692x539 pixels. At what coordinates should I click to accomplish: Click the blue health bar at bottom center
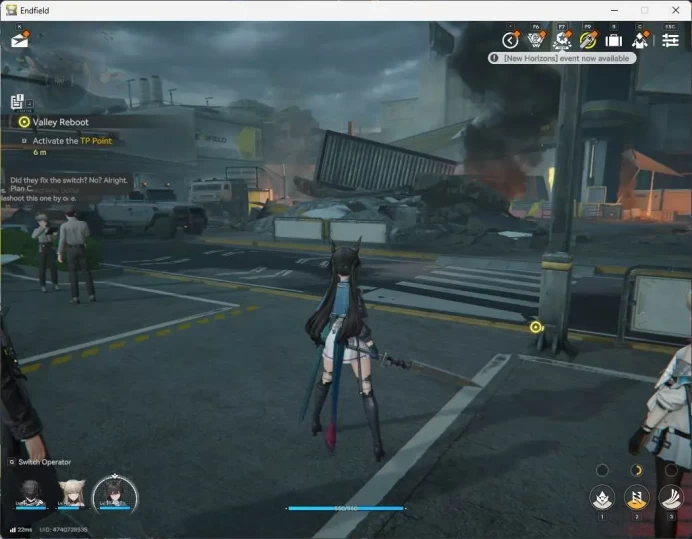[x=346, y=509]
